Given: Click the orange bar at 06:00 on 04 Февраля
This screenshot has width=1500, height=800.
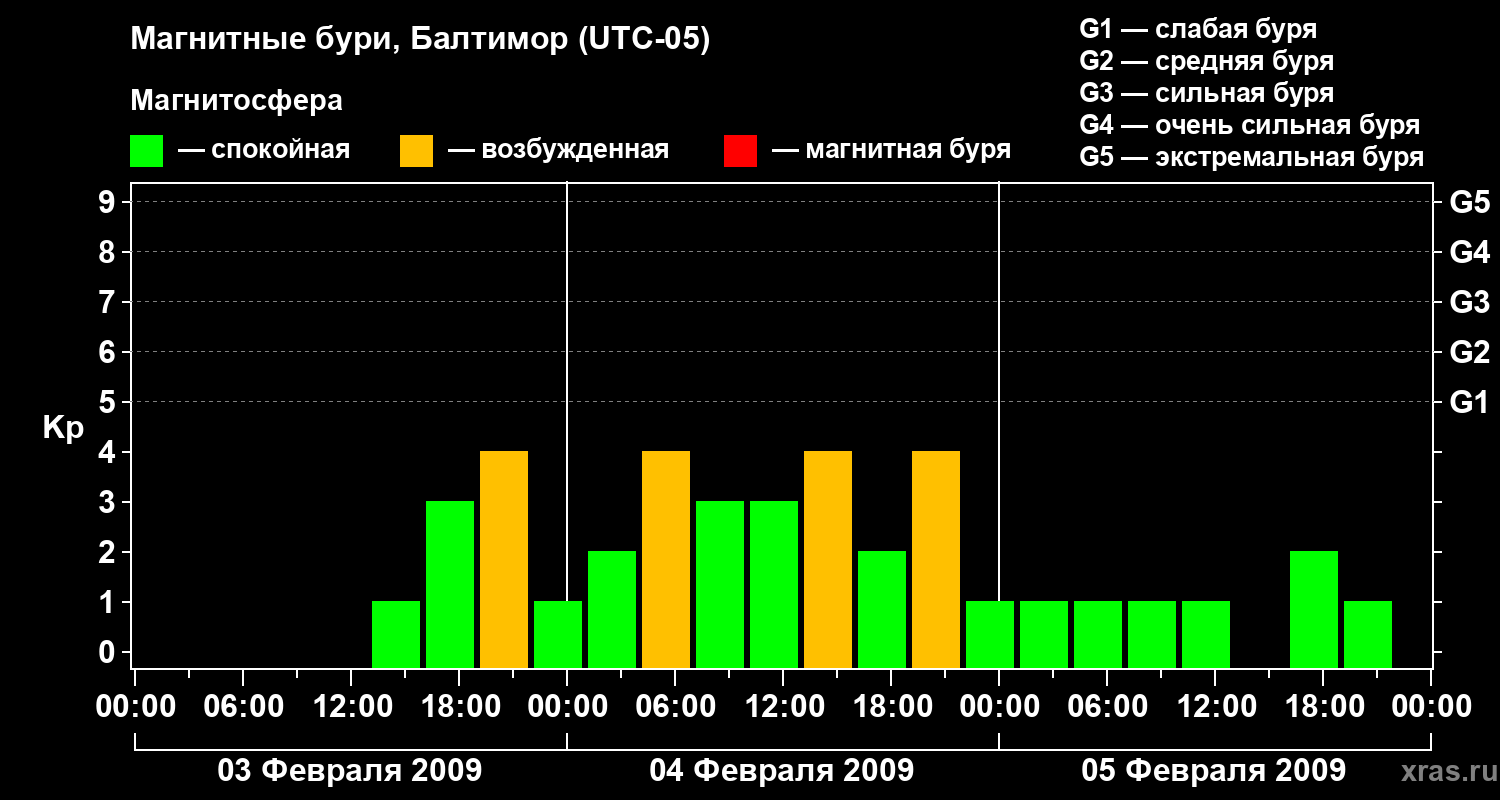Looking at the screenshot, I should [666, 559].
